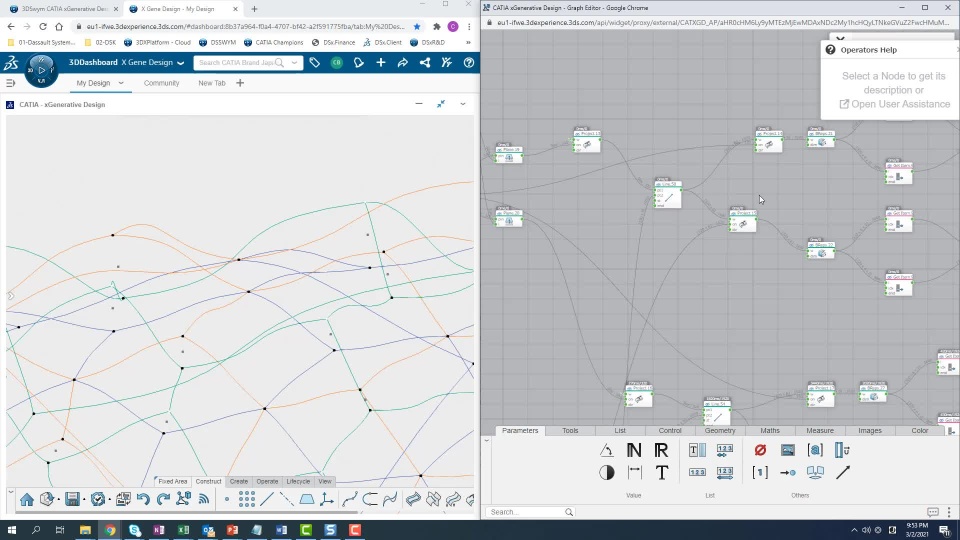Select the Create tab in action bar
960x540 pixels.
point(239,481)
